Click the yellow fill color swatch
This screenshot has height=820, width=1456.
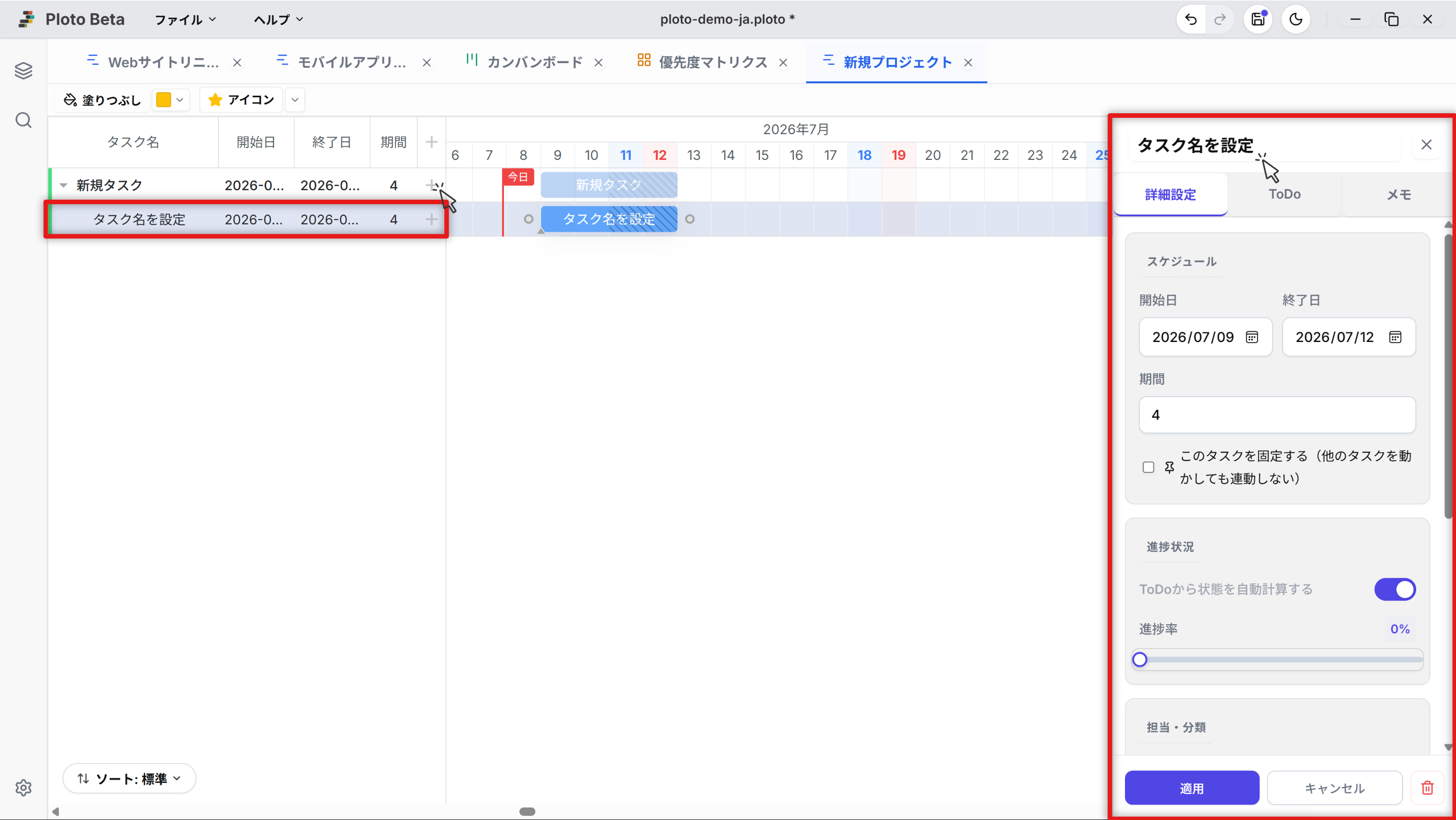[164, 100]
